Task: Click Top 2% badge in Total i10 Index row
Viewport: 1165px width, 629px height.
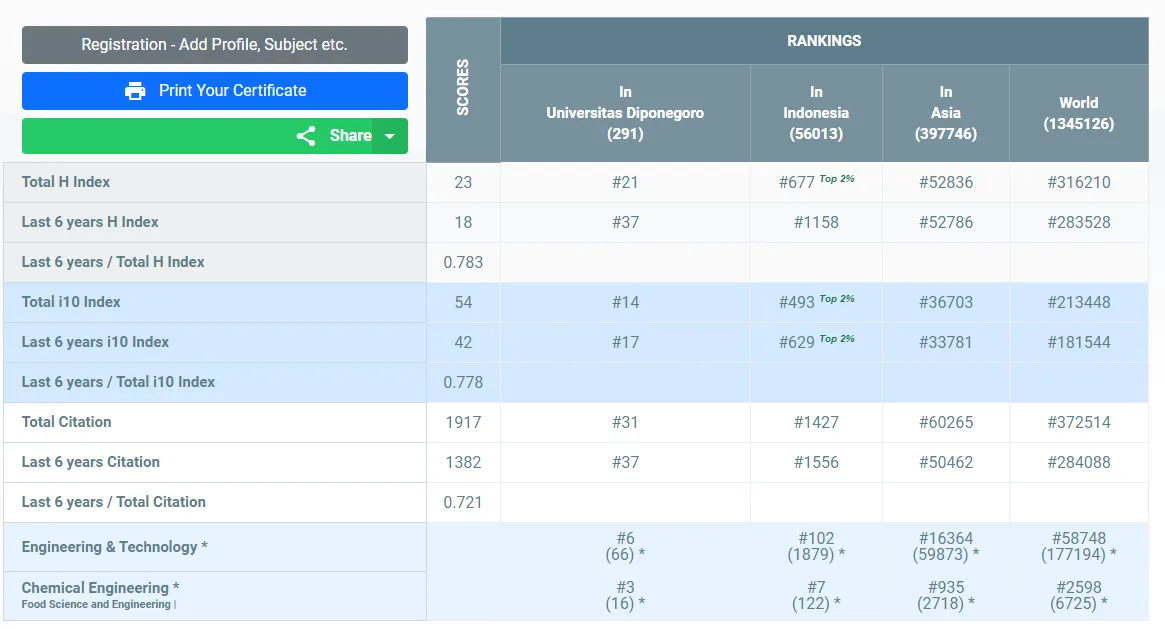Action: [837, 299]
